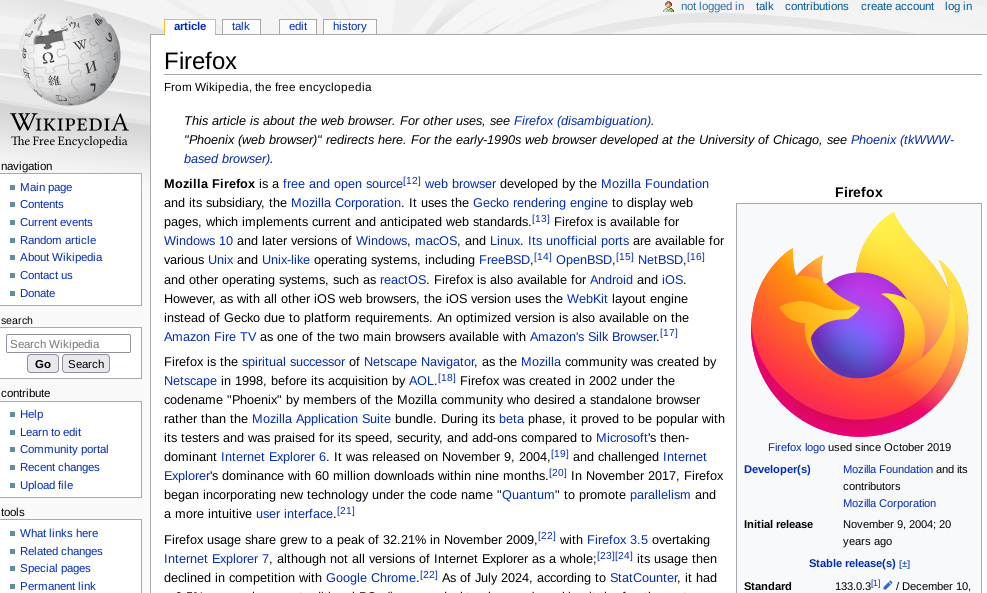Open Related changes in tools
Image resolution: width=987 pixels, height=593 pixels.
[61, 551]
